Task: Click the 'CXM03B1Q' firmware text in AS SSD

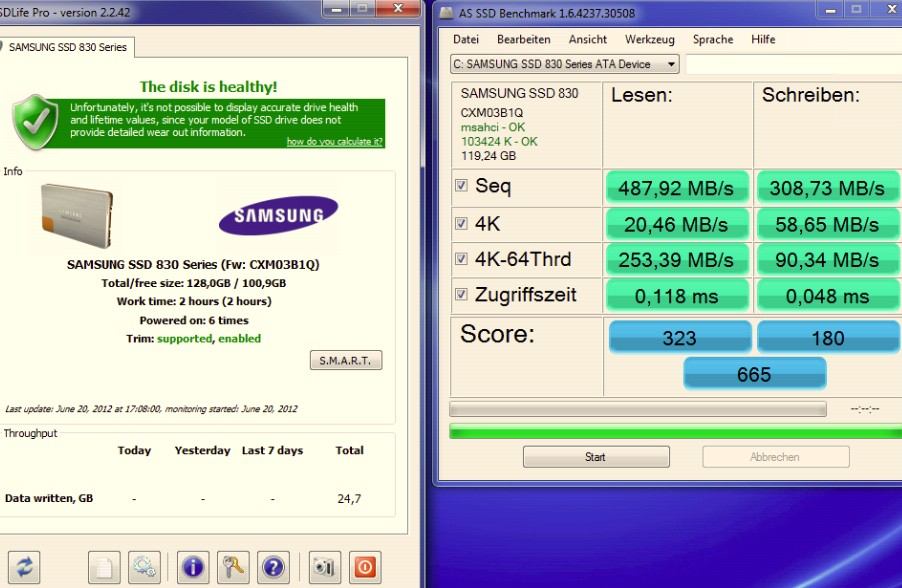Action: coord(492,113)
